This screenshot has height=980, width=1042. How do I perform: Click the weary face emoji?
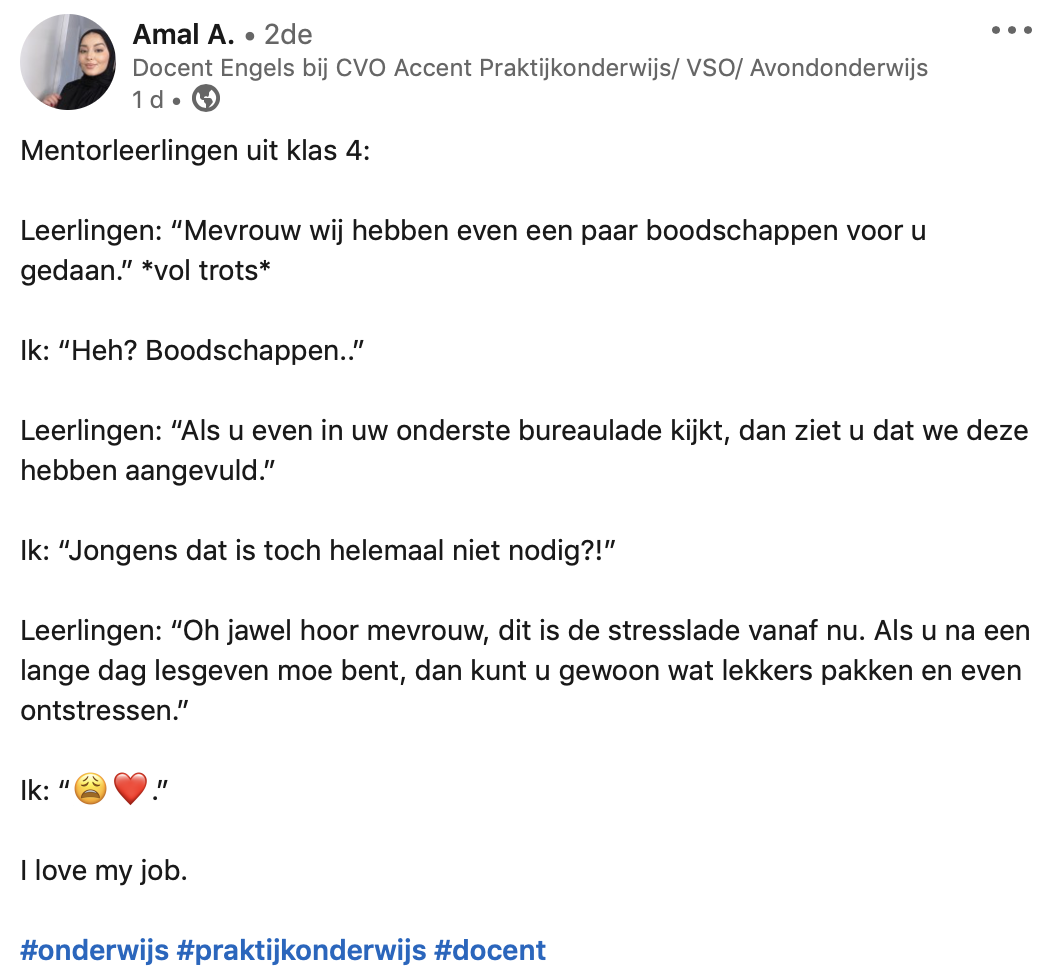point(90,791)
